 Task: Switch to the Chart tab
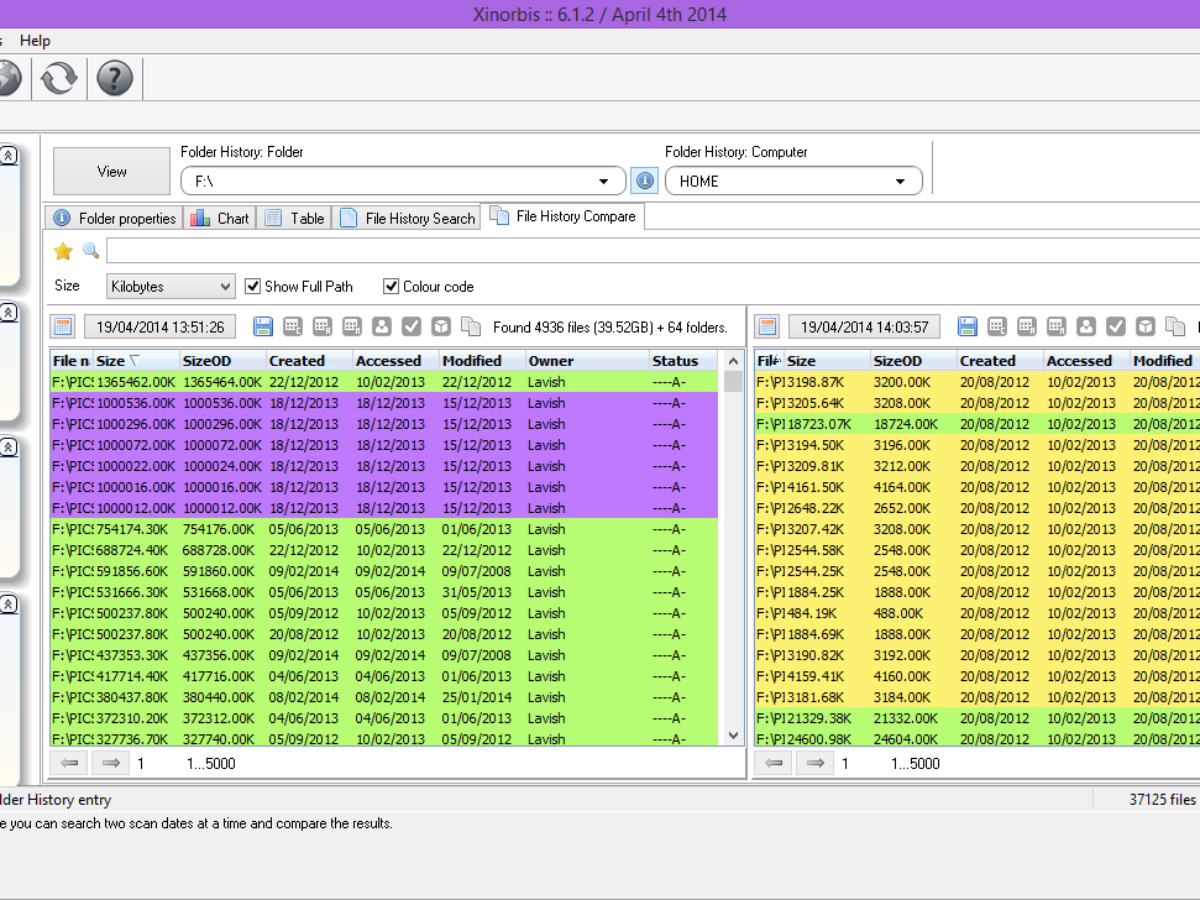[221, 218]
